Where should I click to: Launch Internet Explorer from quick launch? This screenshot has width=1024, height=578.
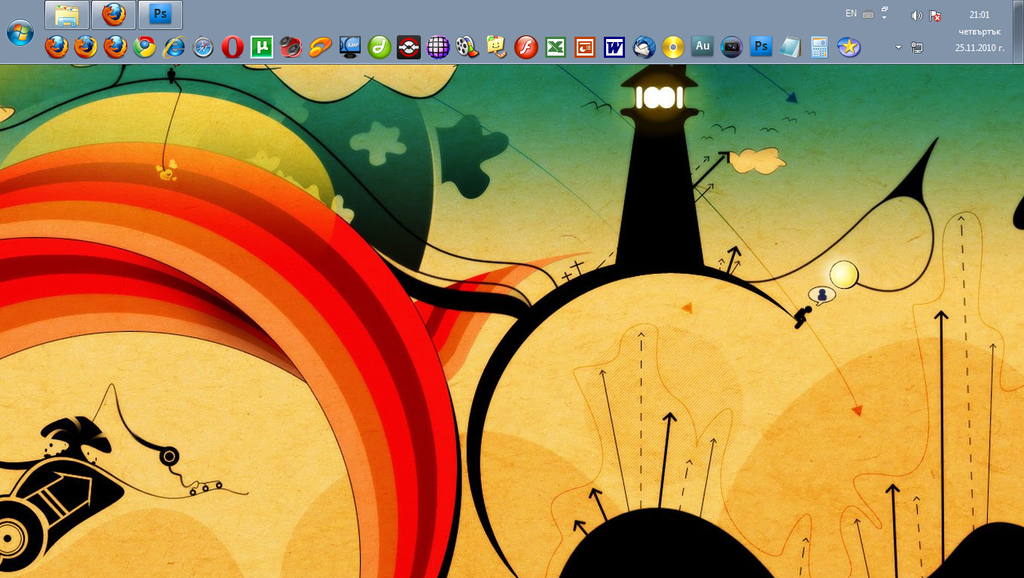click(174, 47)
